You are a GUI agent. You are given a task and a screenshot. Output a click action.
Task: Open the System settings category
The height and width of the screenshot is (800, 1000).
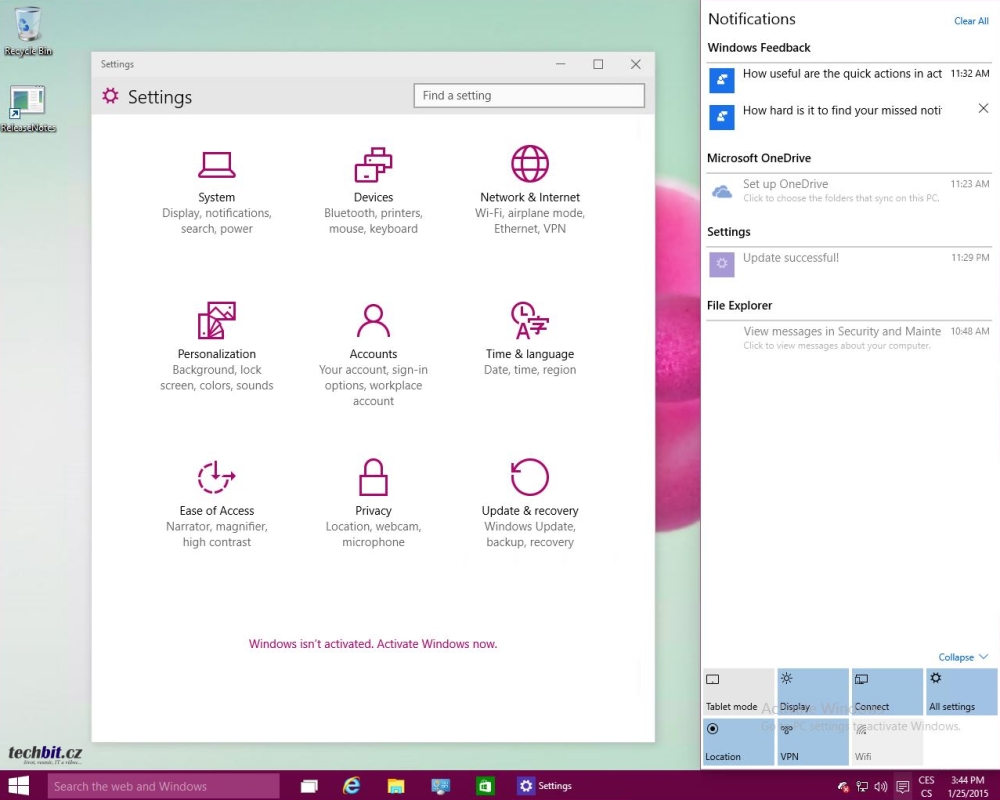[x=217, y=191]
